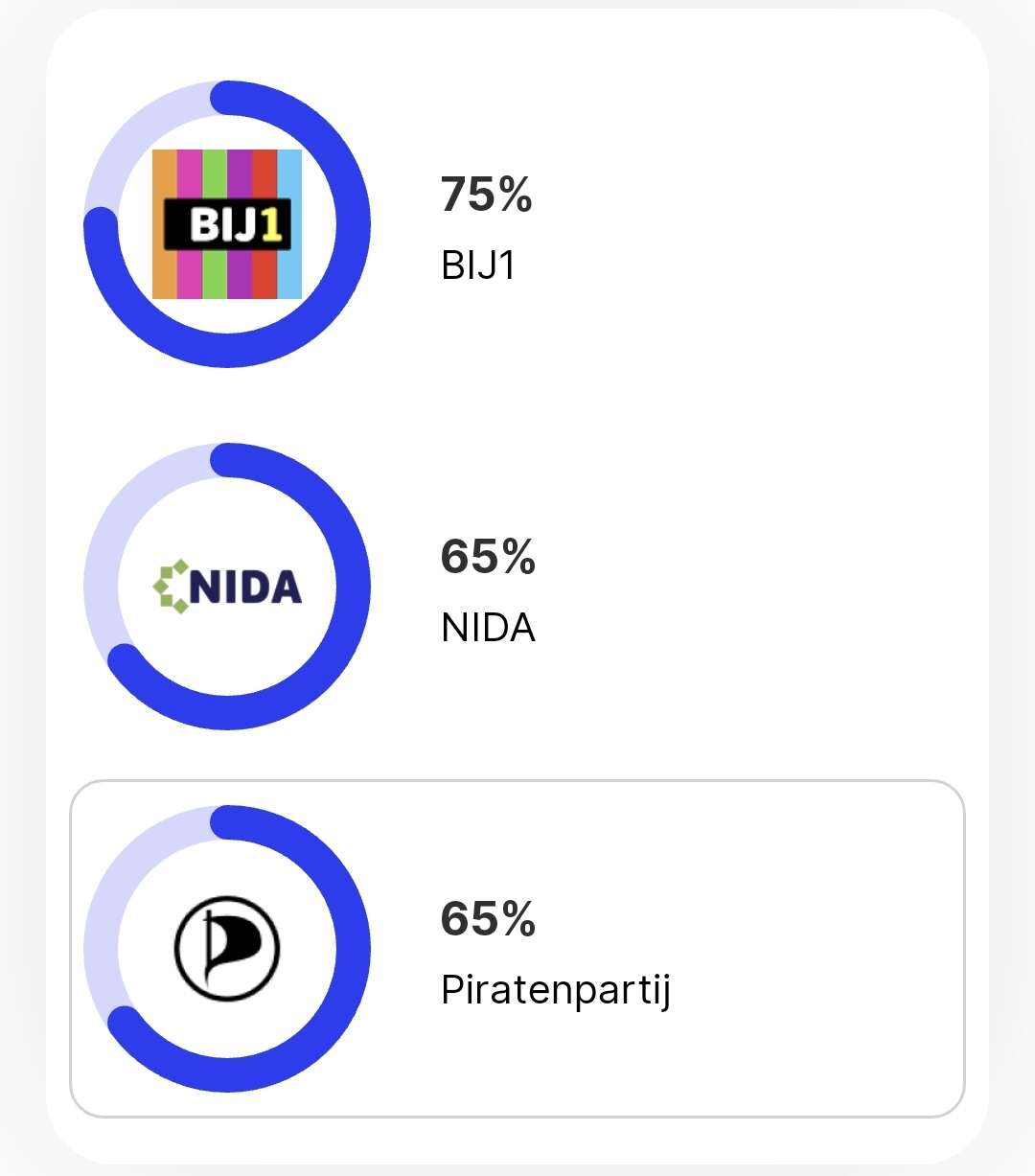Select the outlined Piratenpartij result card
The height and width of the screenshot is (1176, 1035).
click(x=517, y=949)
